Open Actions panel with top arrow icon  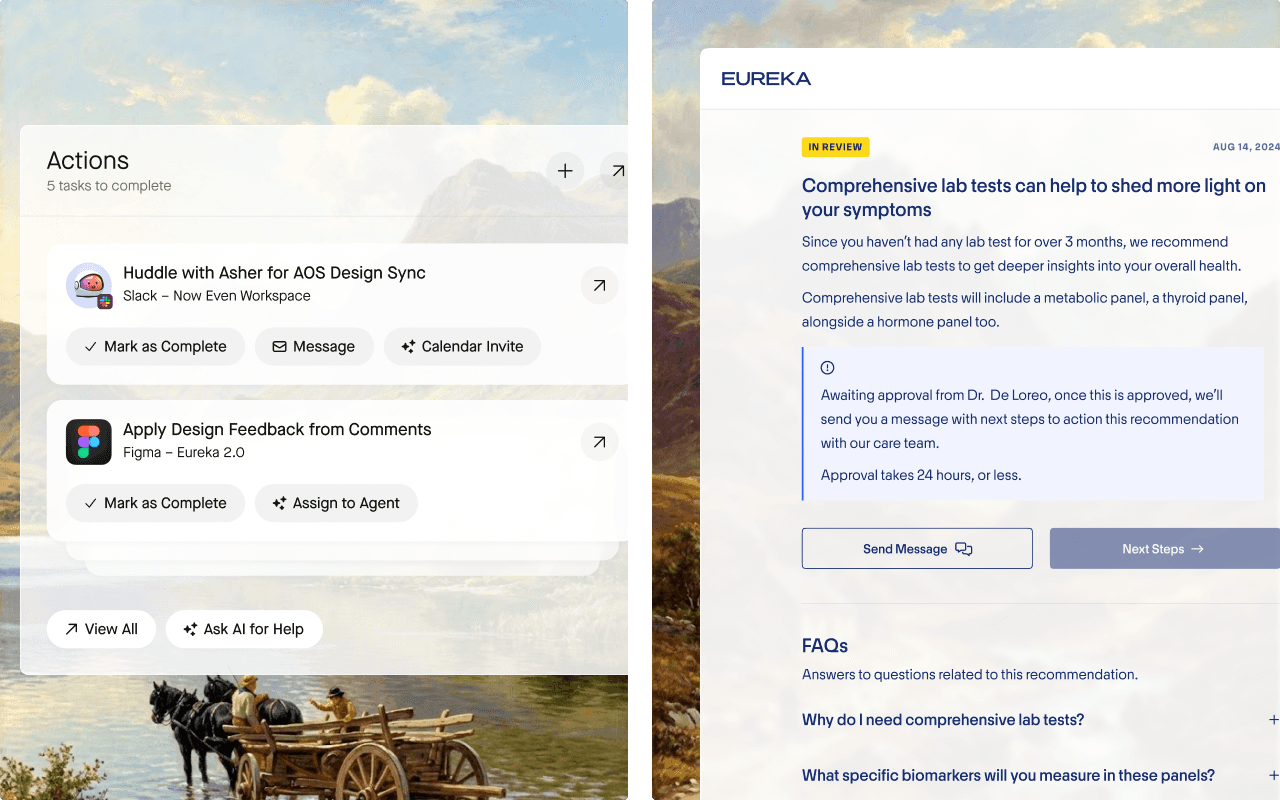click(x=614, y=171)
